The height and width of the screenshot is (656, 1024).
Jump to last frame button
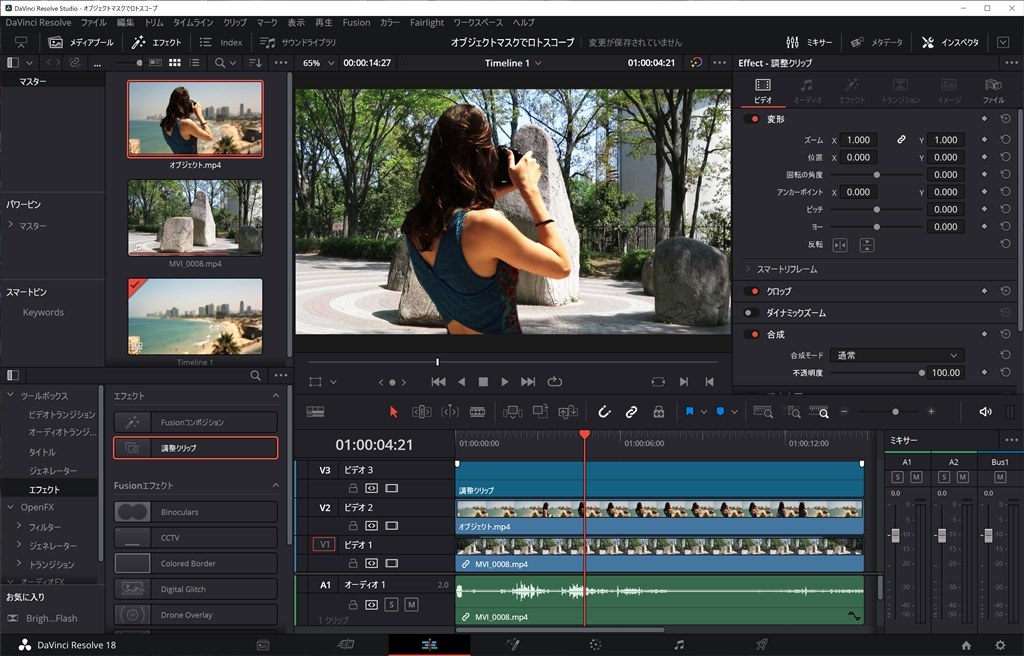tap(528, 382)
